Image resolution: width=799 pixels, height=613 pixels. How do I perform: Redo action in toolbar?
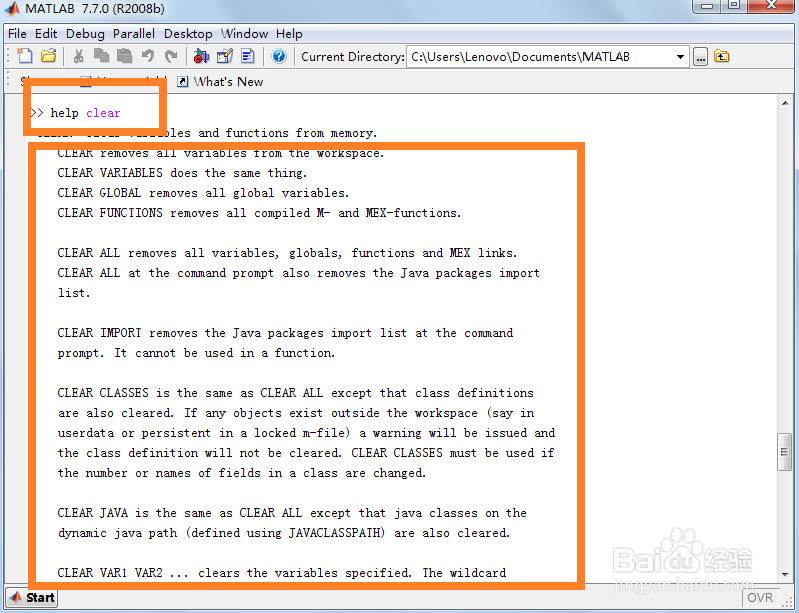point(171,56)
